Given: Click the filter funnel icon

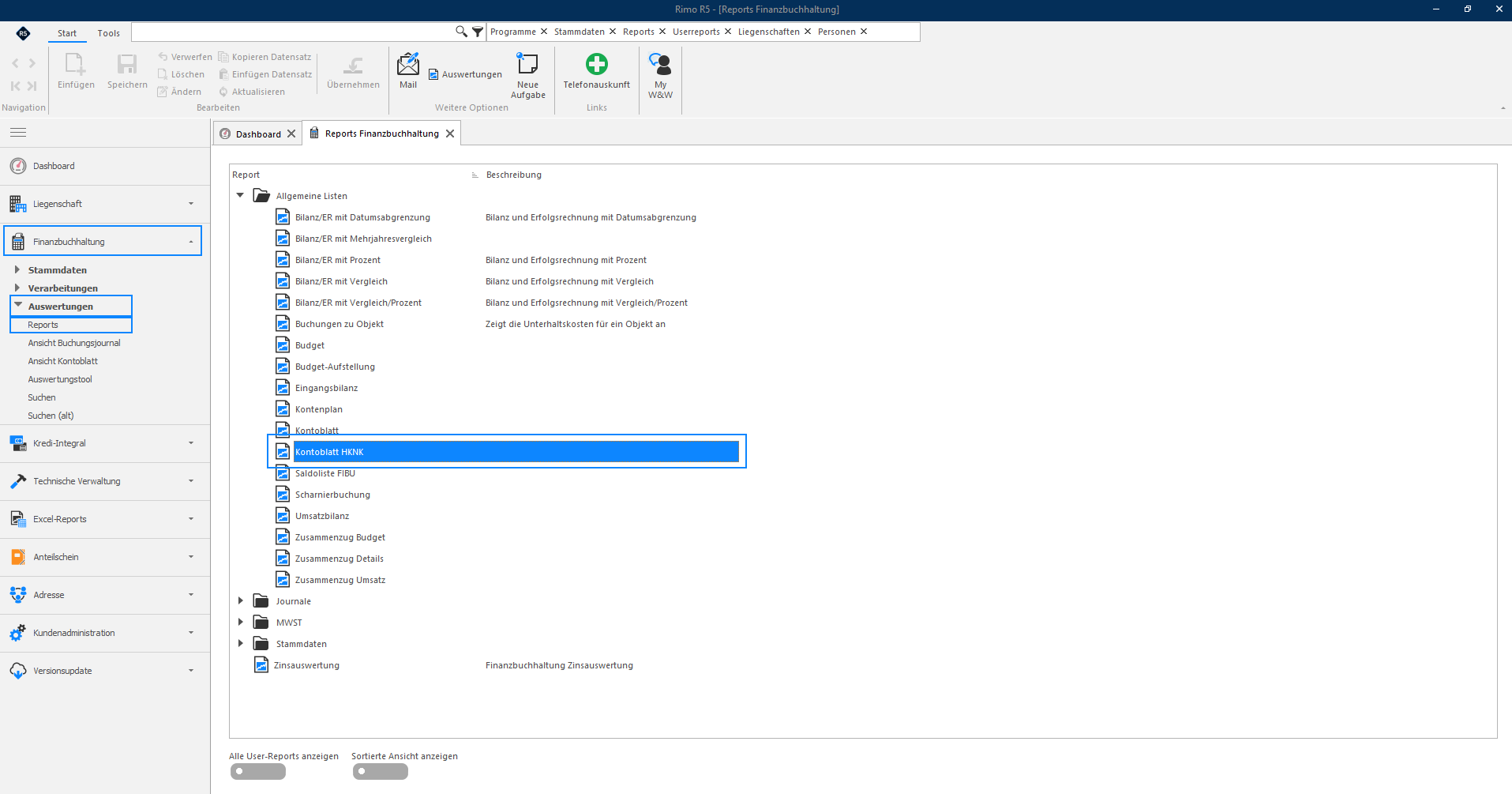Looking at the screenshot, I should point(478,32).
